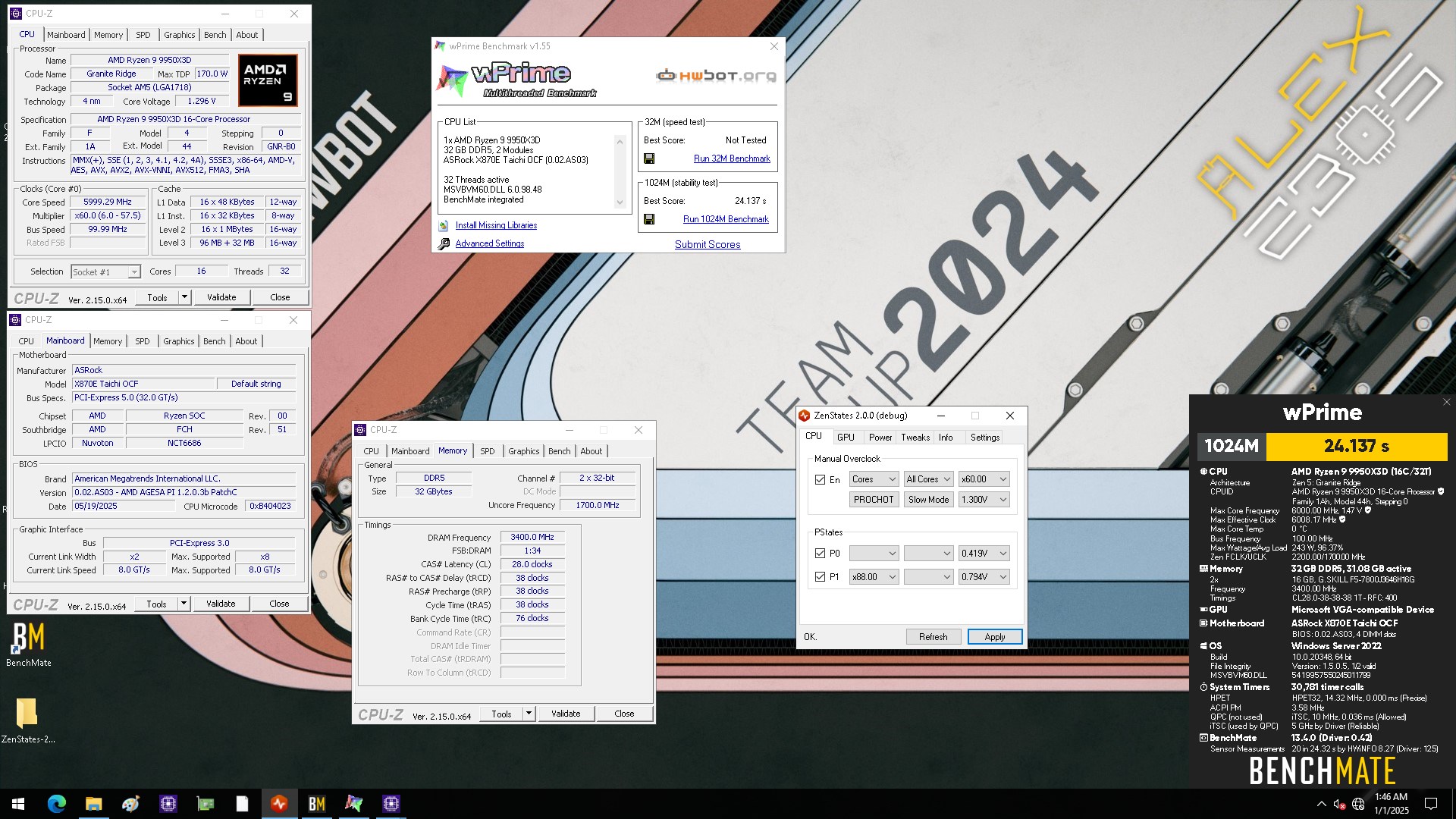Click the PROCHOT button
Image resolution: width=1456 pixels, height=819 pixels.
[x=874, y=500]
